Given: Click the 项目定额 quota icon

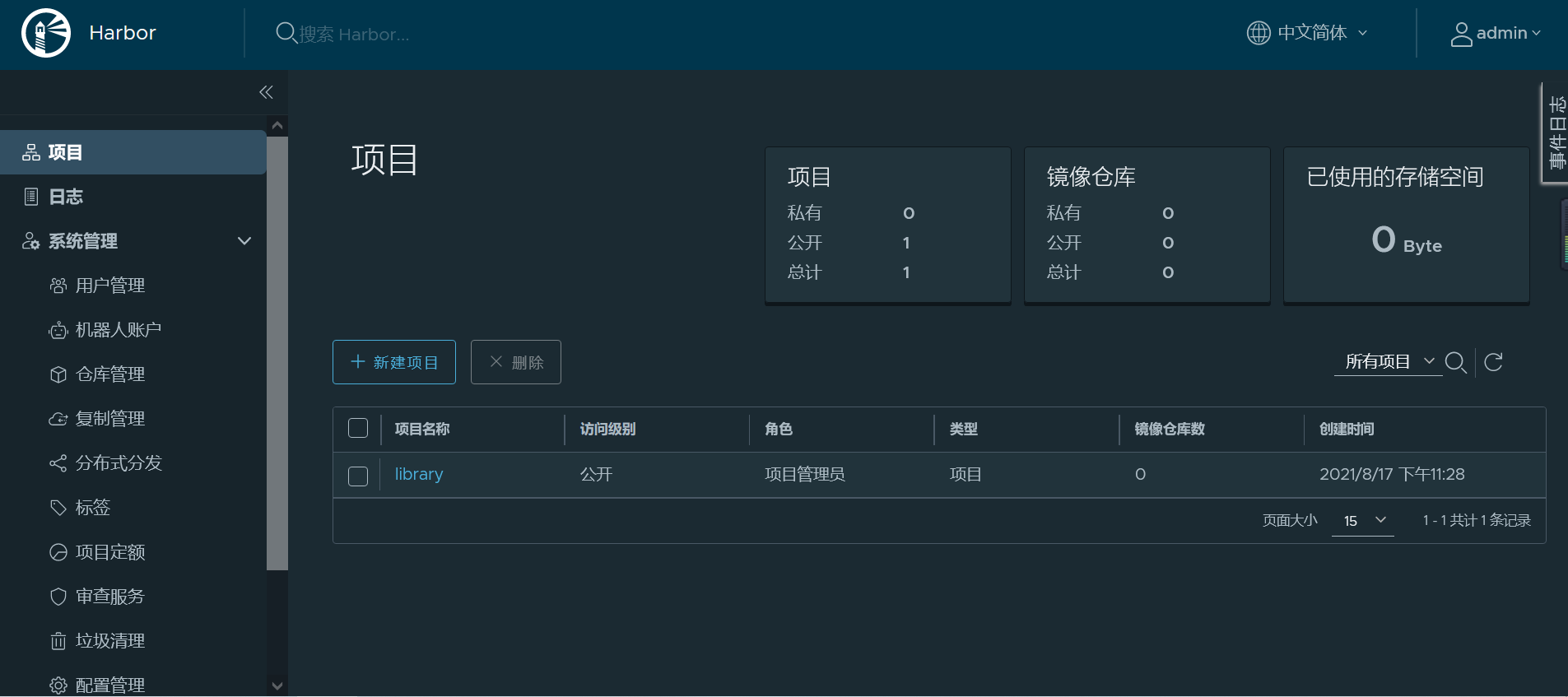Looking at the screenshot, I should pos(58,552).
